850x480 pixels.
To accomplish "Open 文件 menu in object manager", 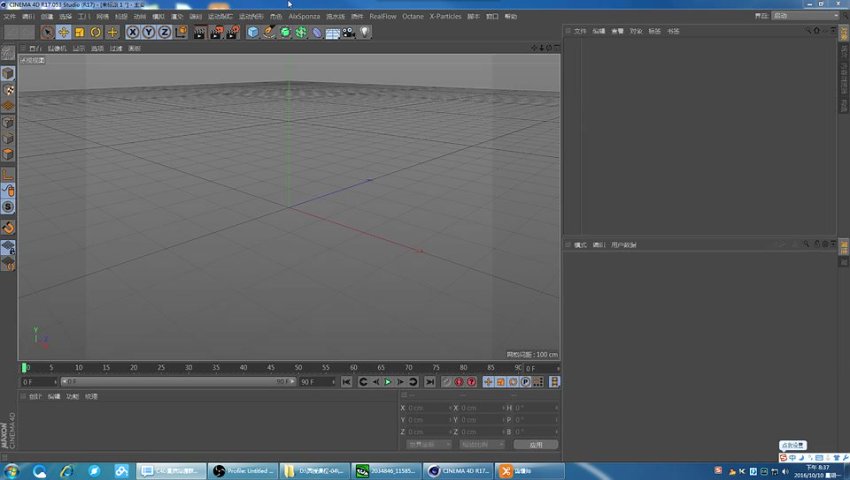I will pos(580,31).
